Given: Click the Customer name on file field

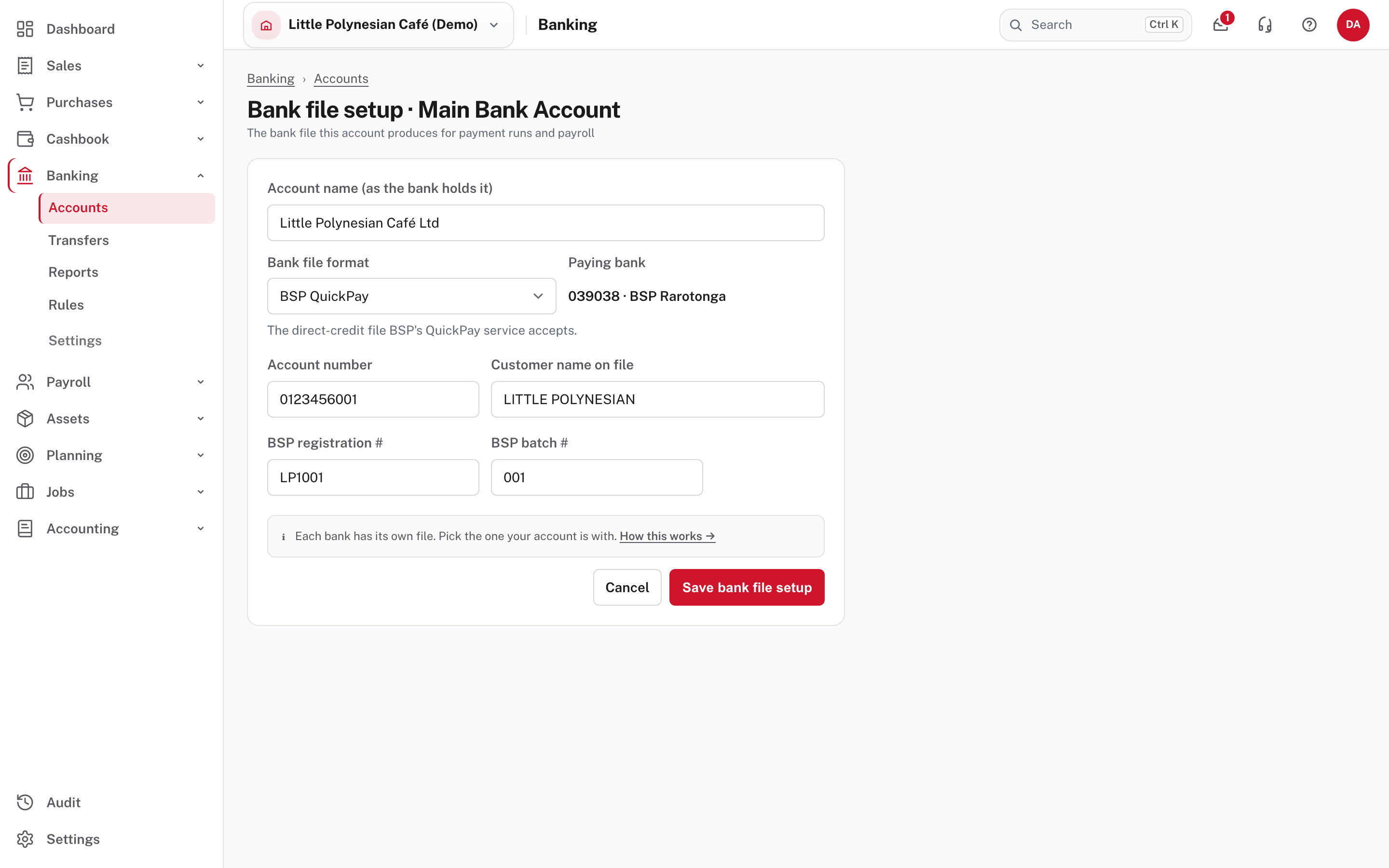Looking at the screenshot, I should pos(658,400).
